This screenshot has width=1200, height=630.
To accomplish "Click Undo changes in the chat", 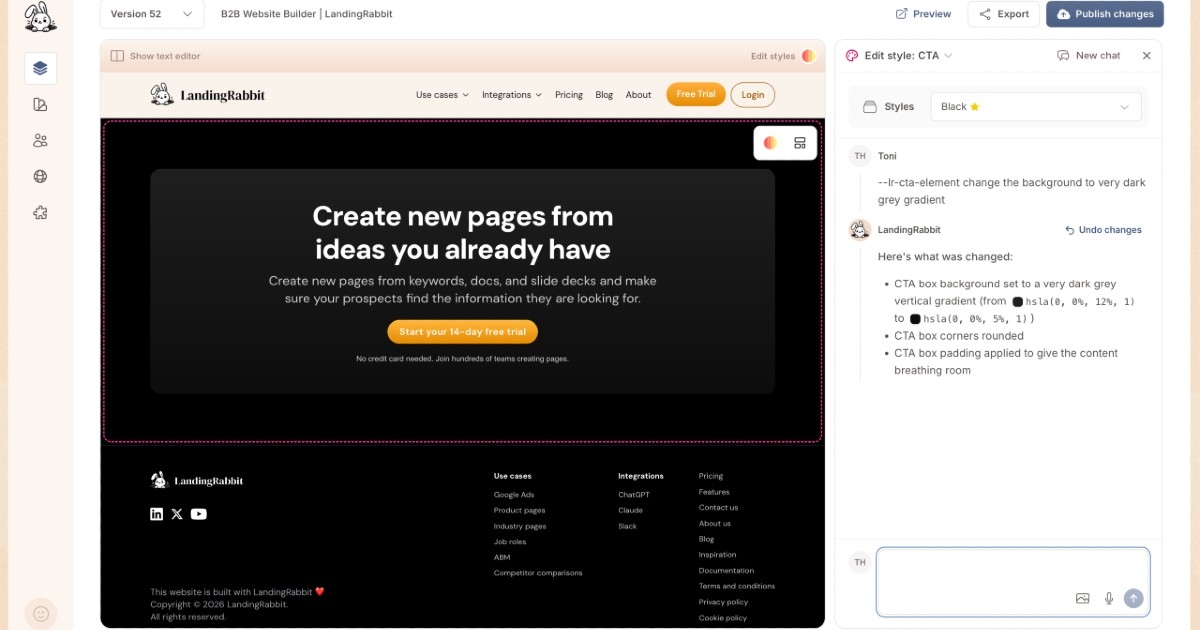I will click(1103, 230).
